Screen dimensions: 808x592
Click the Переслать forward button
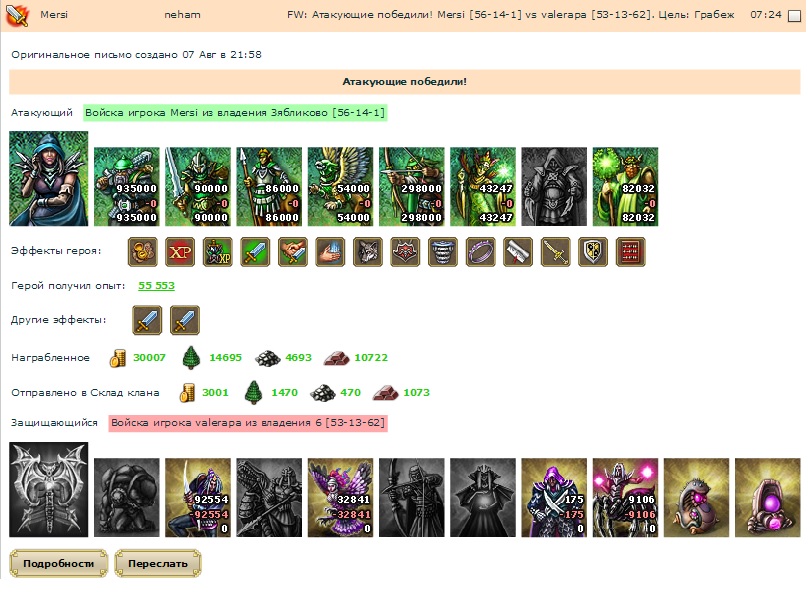pyautogui.click(x=158, y=563)
